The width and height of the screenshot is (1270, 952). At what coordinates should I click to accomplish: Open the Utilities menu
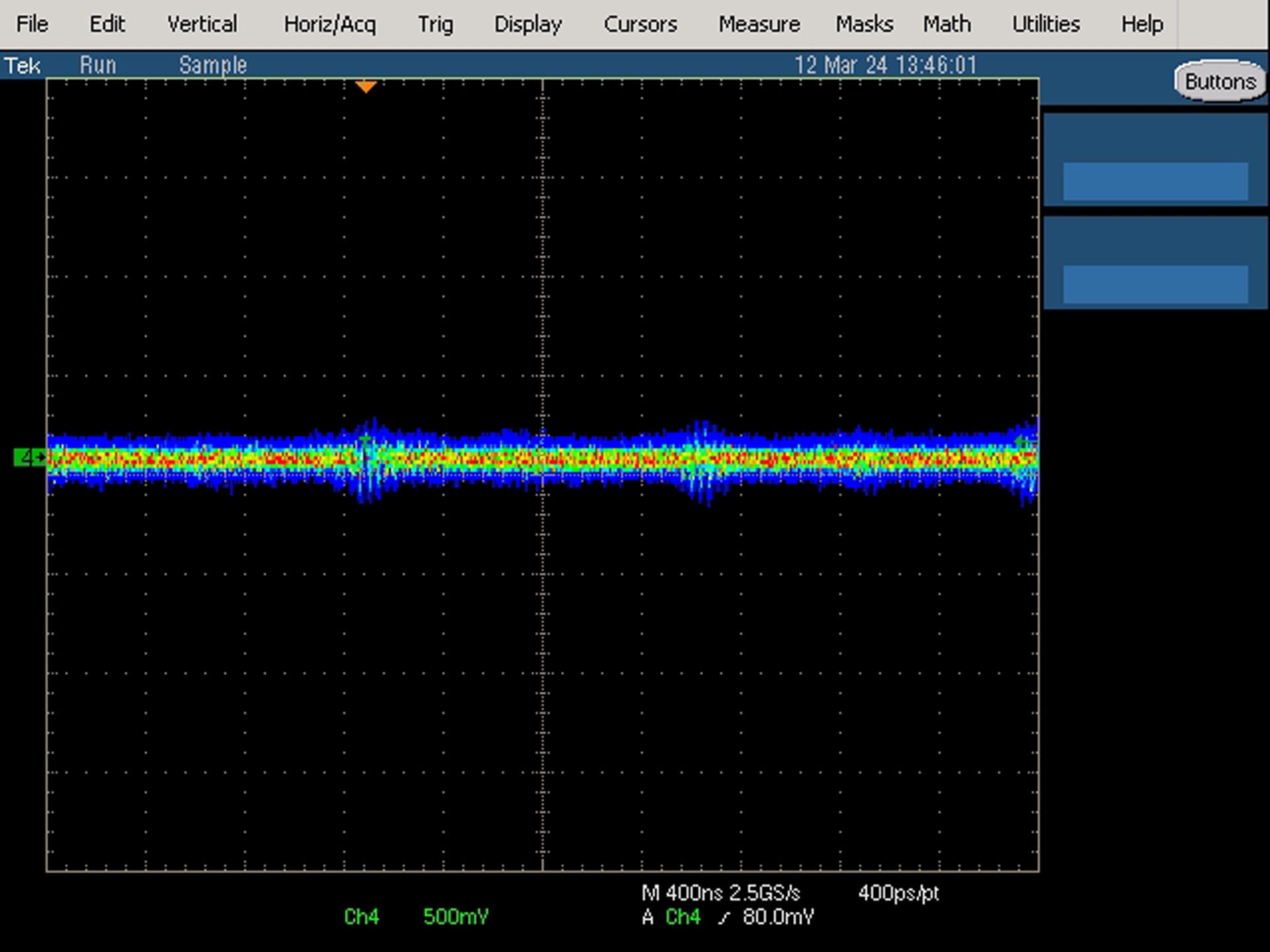(x=1046, y=24)
